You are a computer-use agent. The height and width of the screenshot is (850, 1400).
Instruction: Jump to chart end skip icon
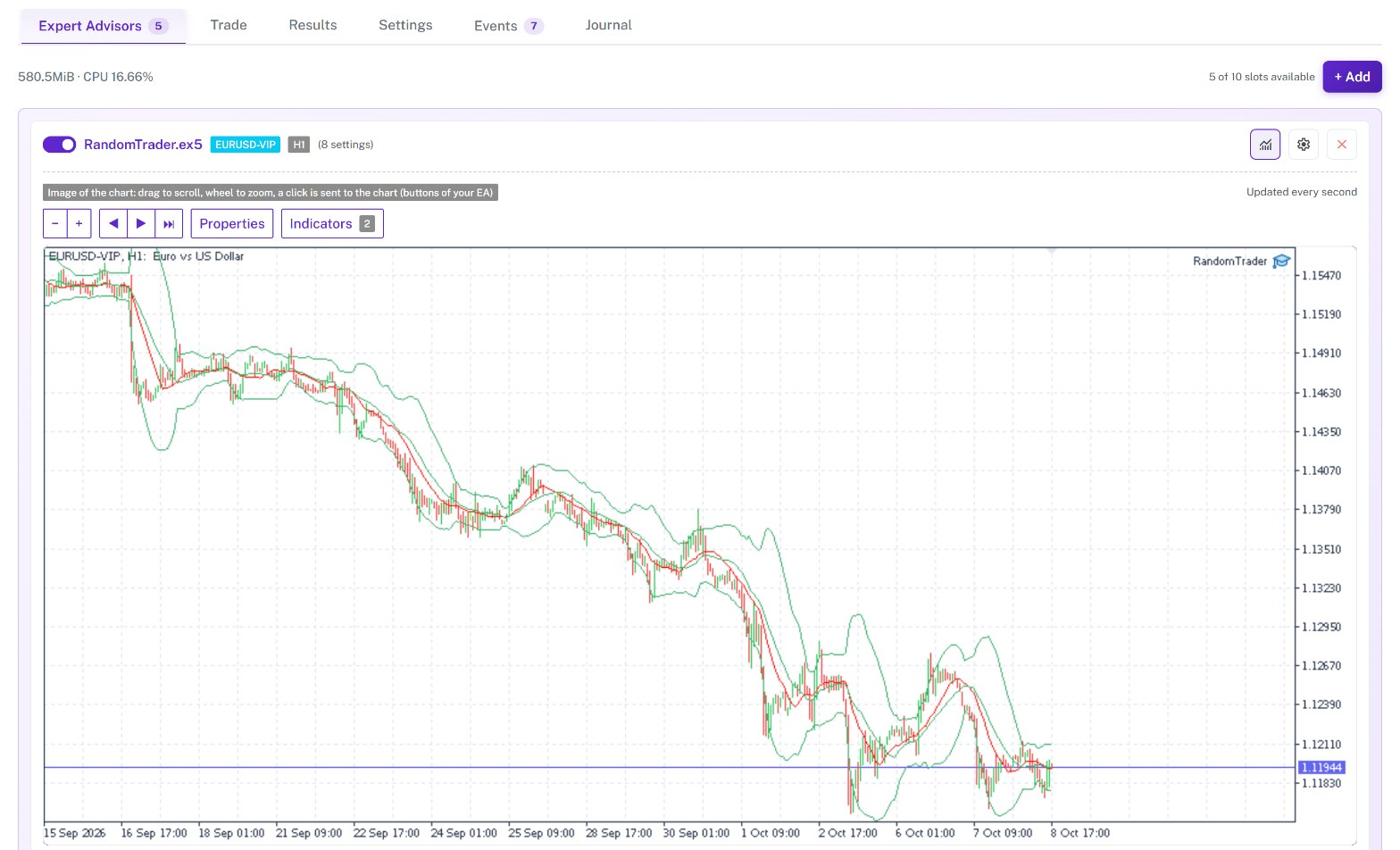[169, 223]
